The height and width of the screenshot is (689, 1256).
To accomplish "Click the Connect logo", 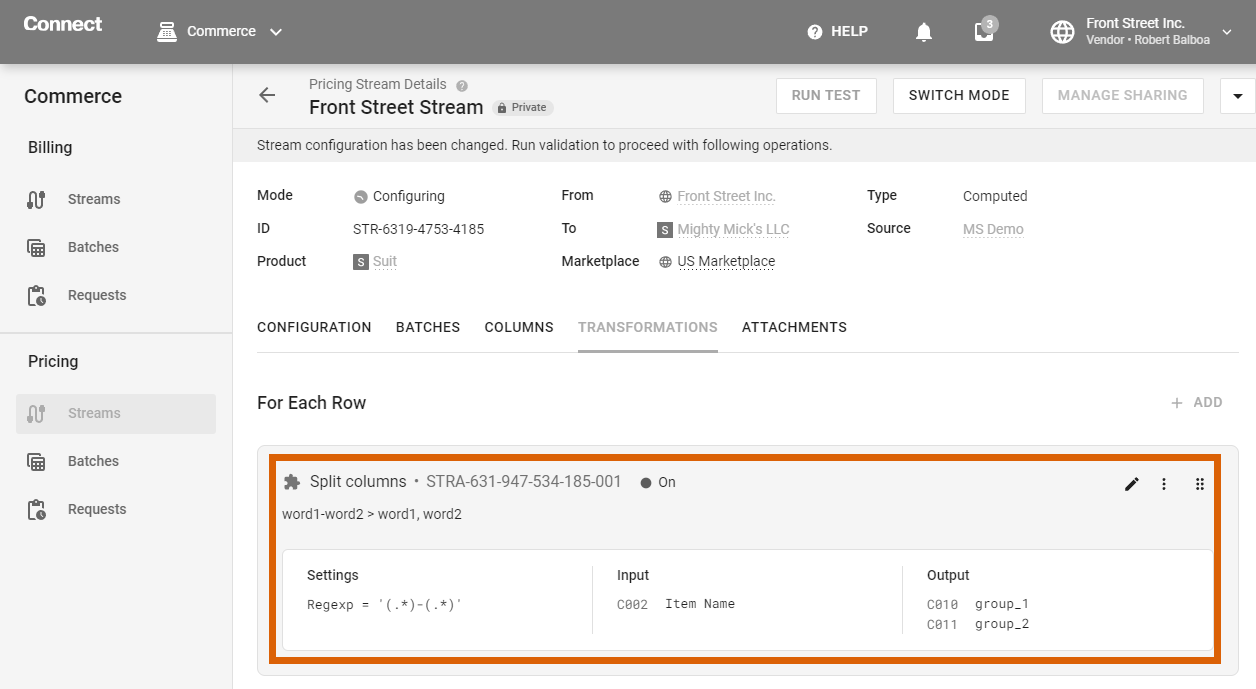I will (x=63, y=24).
